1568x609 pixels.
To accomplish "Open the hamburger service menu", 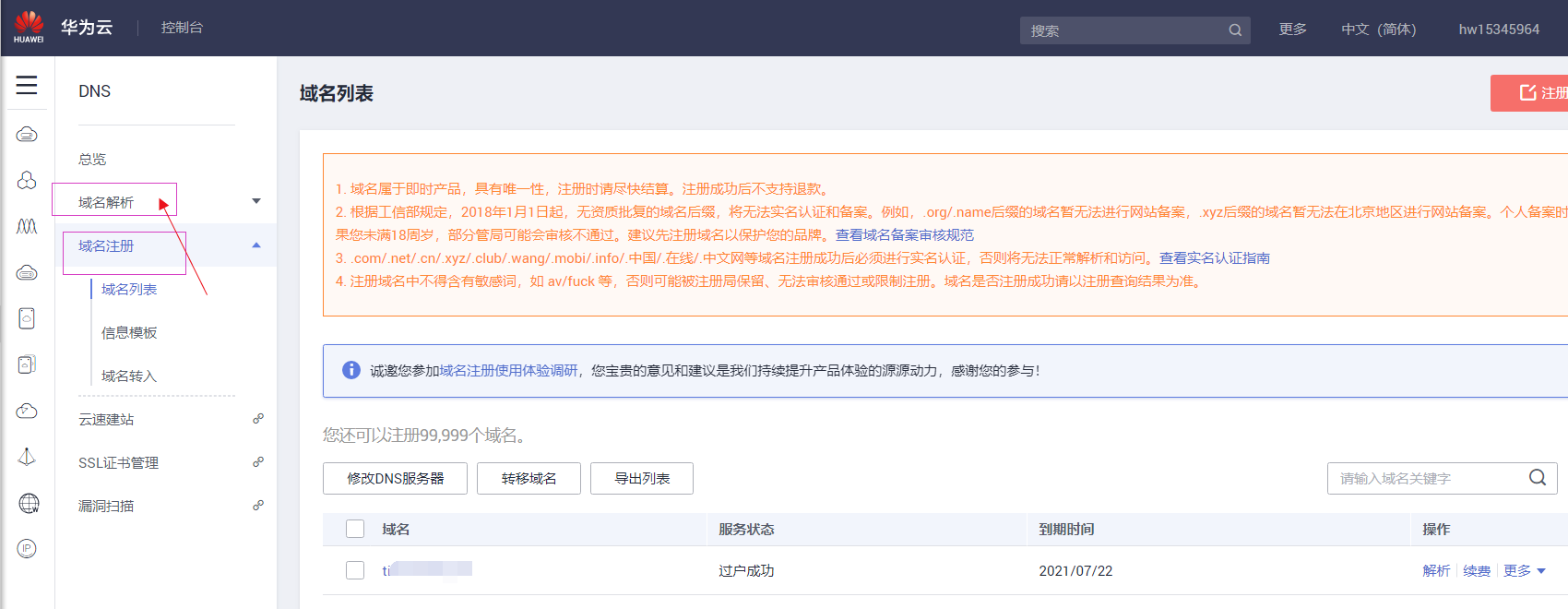I will coord(27,85).
